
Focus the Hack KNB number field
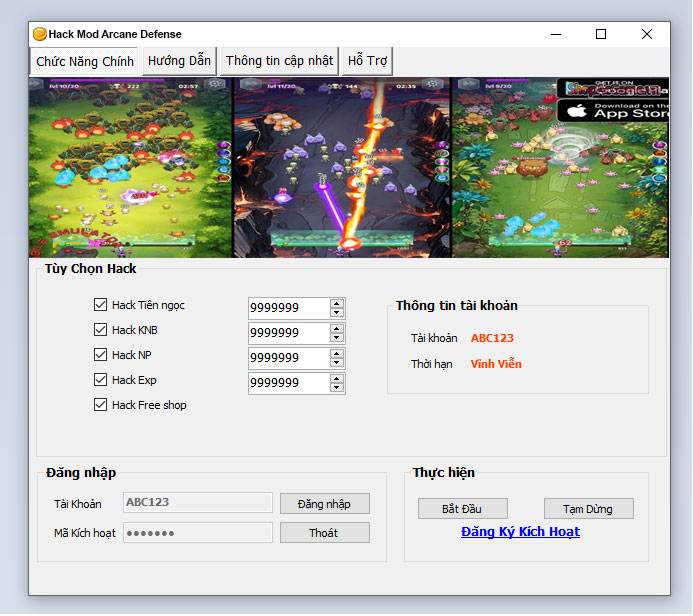click(x=289, y=333)
